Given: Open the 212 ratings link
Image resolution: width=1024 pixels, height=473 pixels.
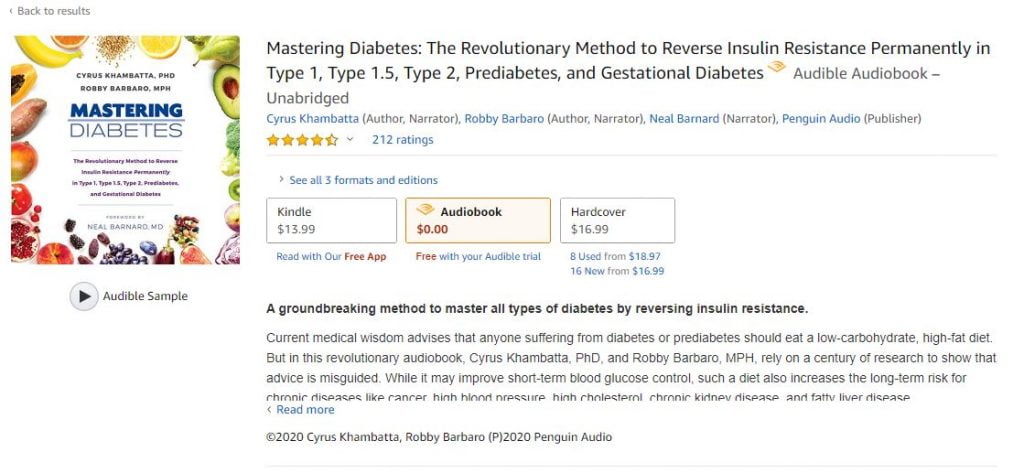Looking at the screenshot, I should tap(402, 139).
